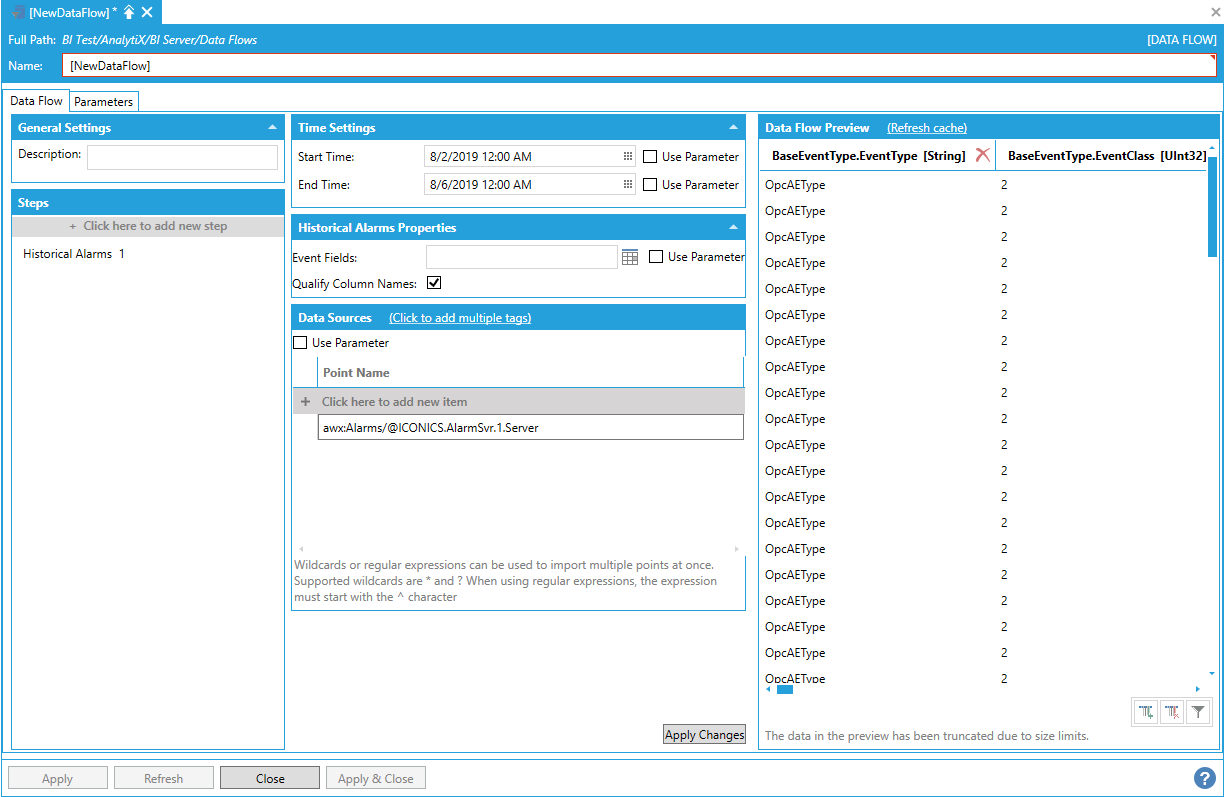Open the Event Fields table selector icon
This screenshot has width=1225, height=797.
(x=630, y=257)
